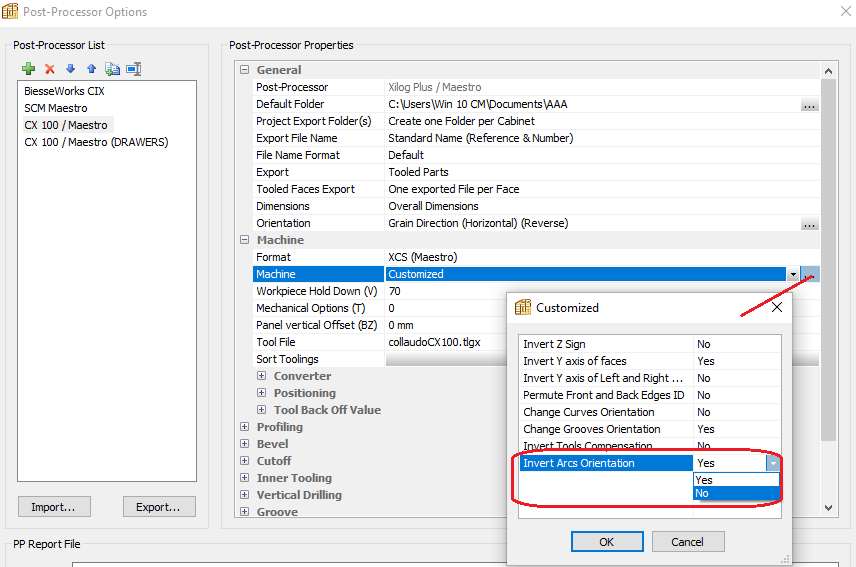The image size is (856, 567).
Task: Select BiesseWorks CIX in the post-processor list
Action: pos(64,91)
